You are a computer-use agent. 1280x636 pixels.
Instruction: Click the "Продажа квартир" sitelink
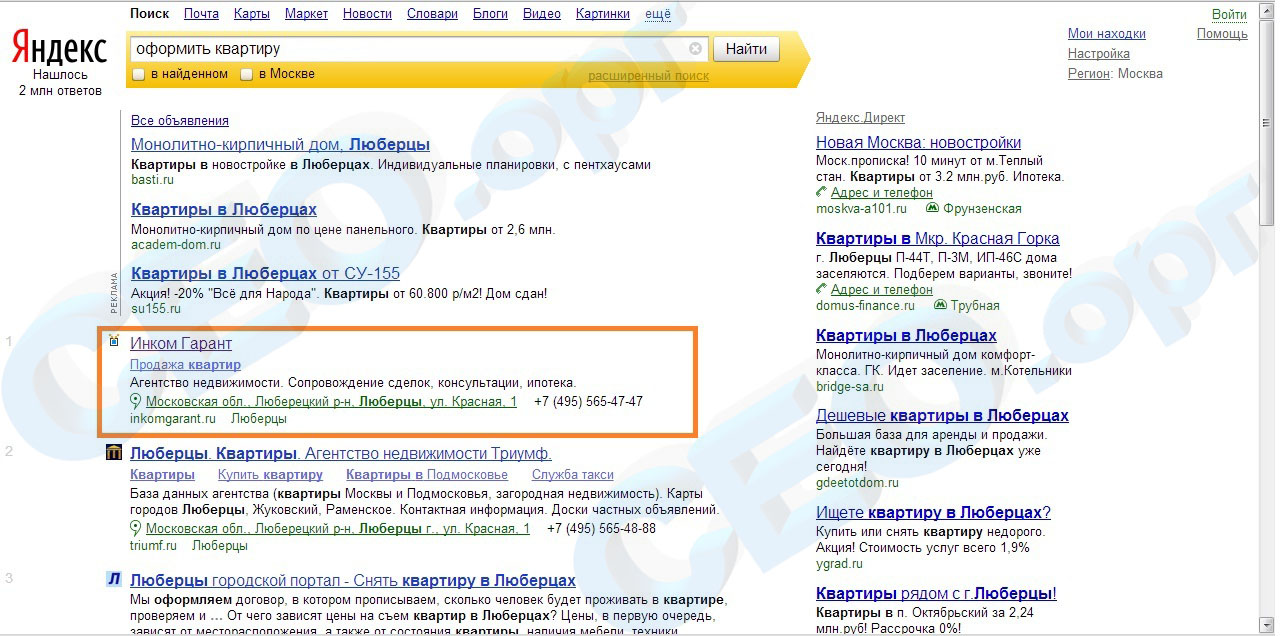185,365
